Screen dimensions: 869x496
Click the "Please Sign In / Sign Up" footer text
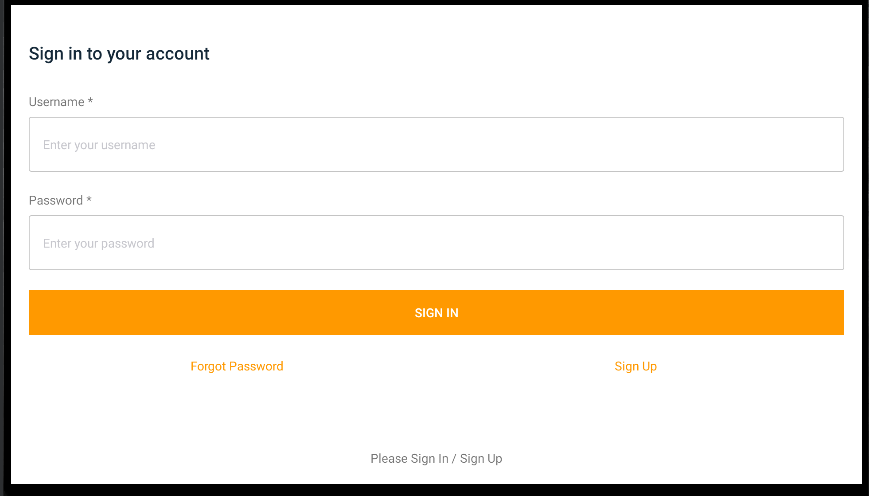(x=436, y=458)
